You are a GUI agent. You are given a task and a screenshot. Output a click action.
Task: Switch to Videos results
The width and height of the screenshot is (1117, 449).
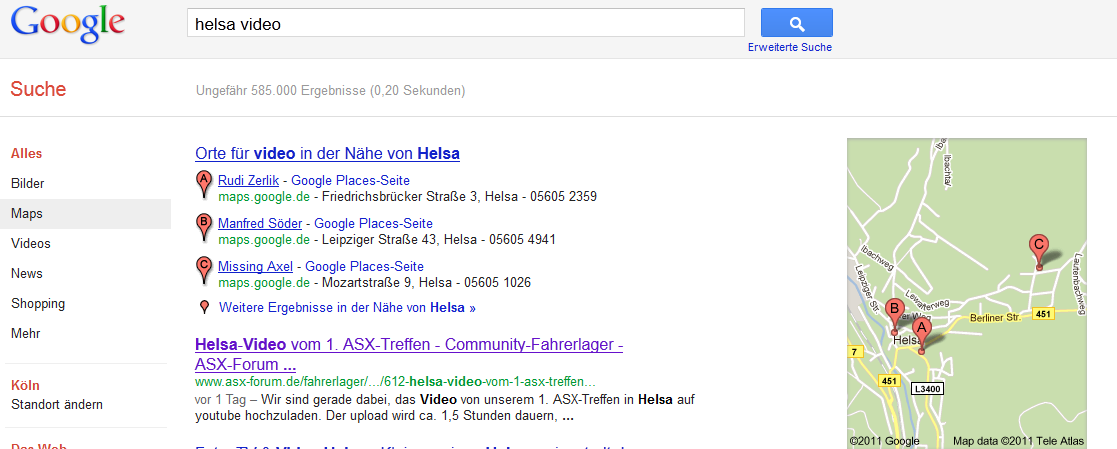coord(31,243)
